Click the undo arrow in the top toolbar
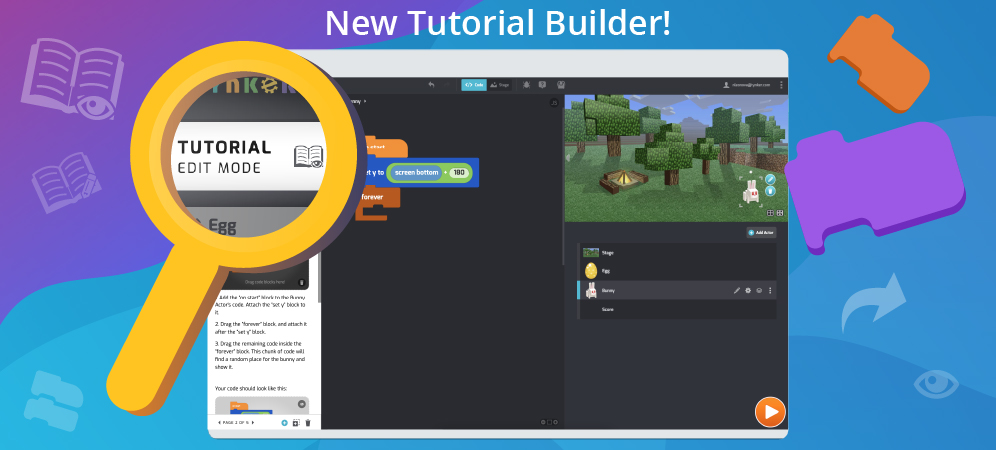Image resolution: width=996 pixels, height=450 pixels. click(431, 85)
